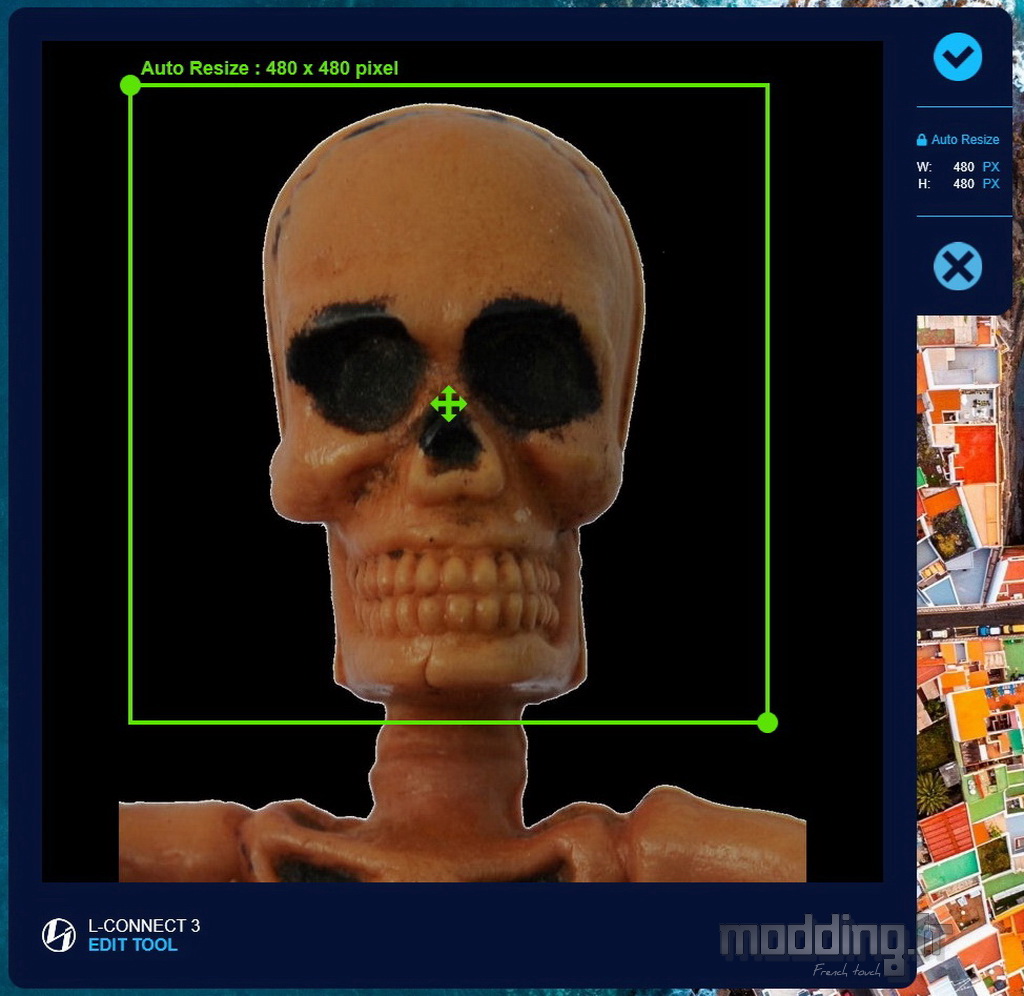Click the L-CONNECT 3 title text
1024x996 pixels.
(144, 925)
